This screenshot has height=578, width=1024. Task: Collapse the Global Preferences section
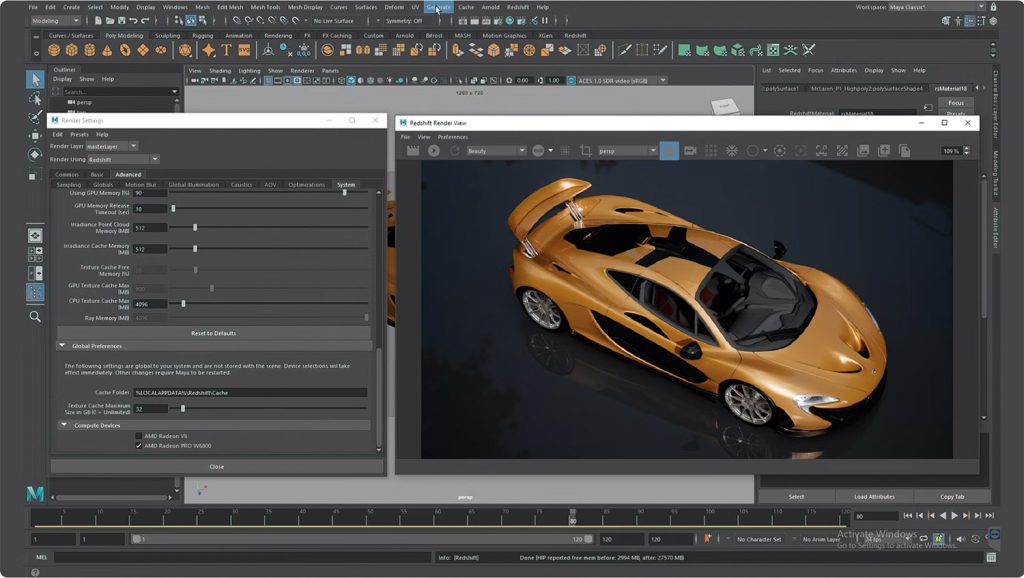[63, 346]
